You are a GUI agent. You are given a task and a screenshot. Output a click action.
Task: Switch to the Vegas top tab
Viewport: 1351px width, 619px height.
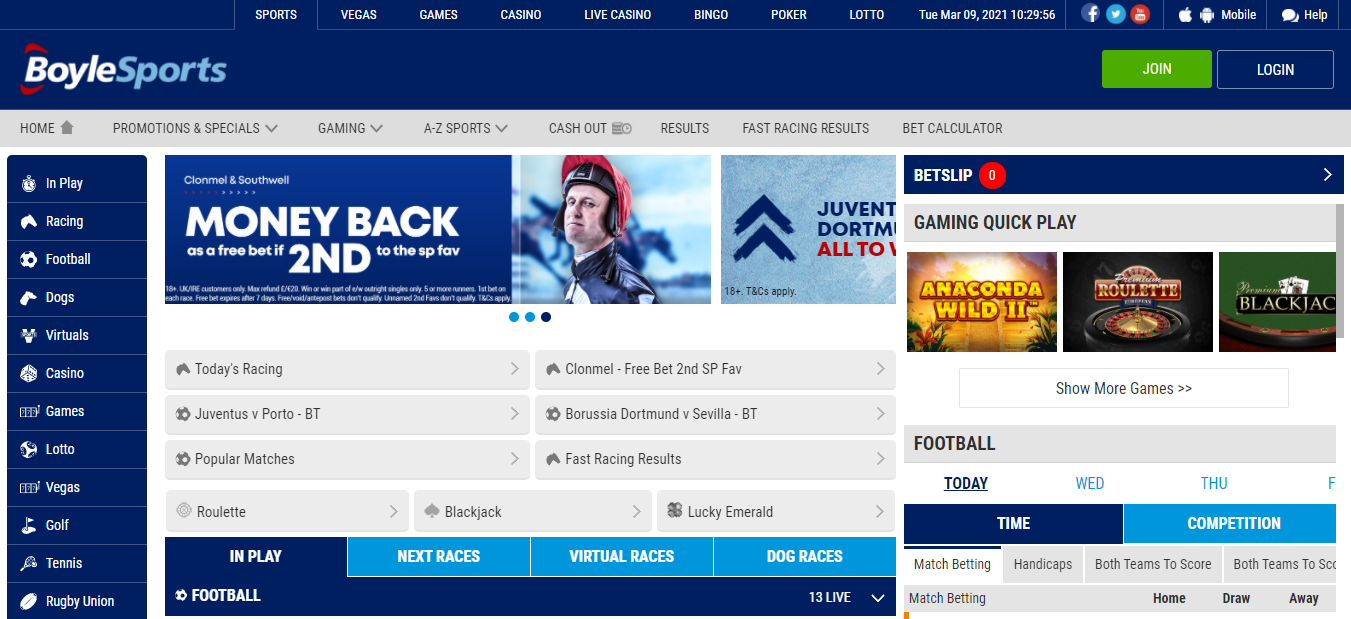(x=359, y=15)
